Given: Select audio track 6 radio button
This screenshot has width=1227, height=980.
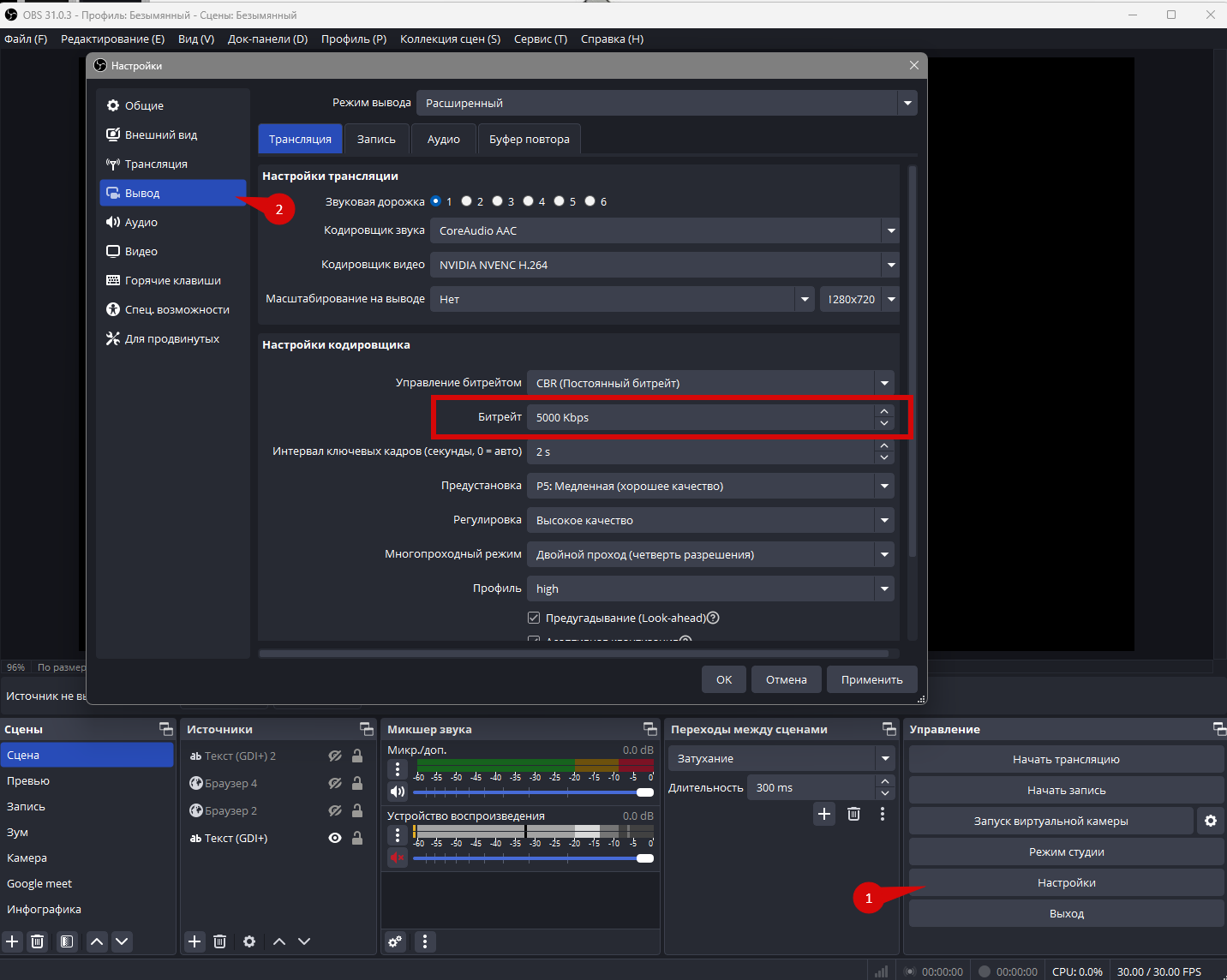Looking at the screenshot, I should (590, 201).
